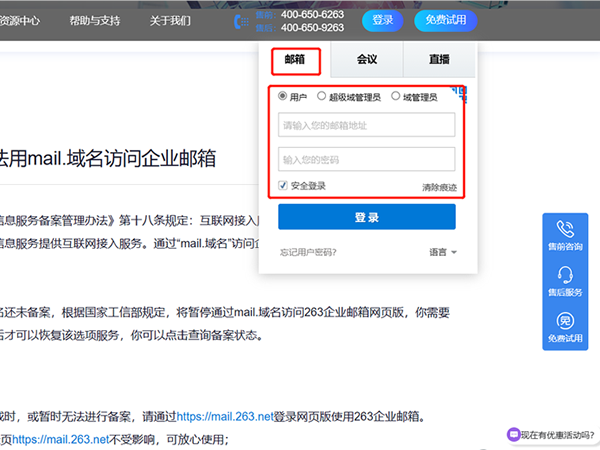Click the 免费试用 sidebar icon
This screenshot has height=450, width=600.
click(x=567, y=322)
